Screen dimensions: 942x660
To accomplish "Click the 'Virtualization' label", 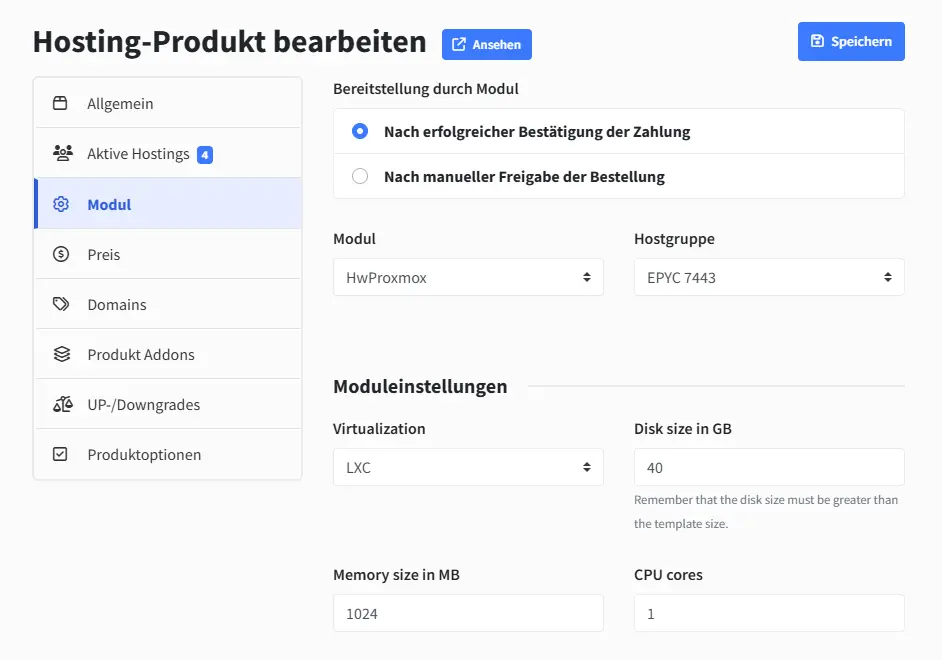I will click(x=379, y=429).
